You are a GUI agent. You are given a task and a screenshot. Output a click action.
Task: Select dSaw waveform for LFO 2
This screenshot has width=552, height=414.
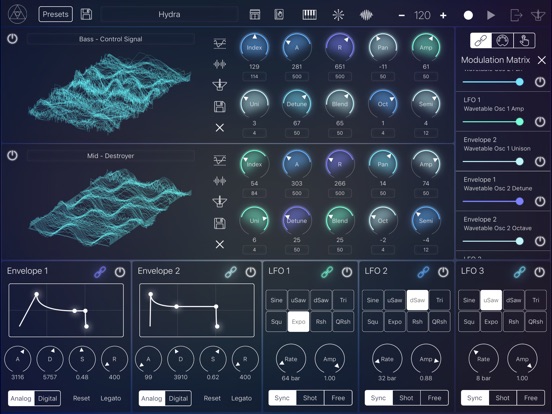[x=417, y=300]
